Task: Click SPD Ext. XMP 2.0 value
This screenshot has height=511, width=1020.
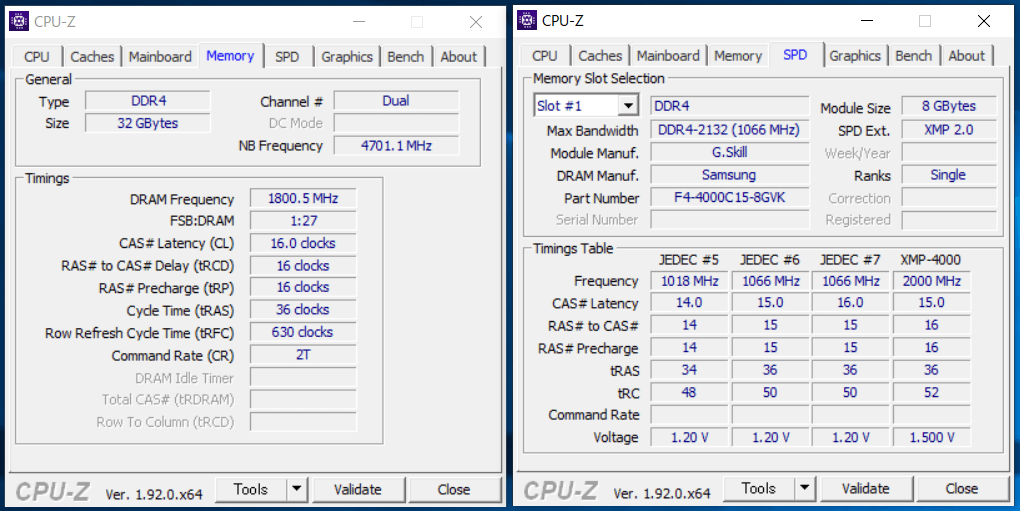Action: (x=949, y=129)
